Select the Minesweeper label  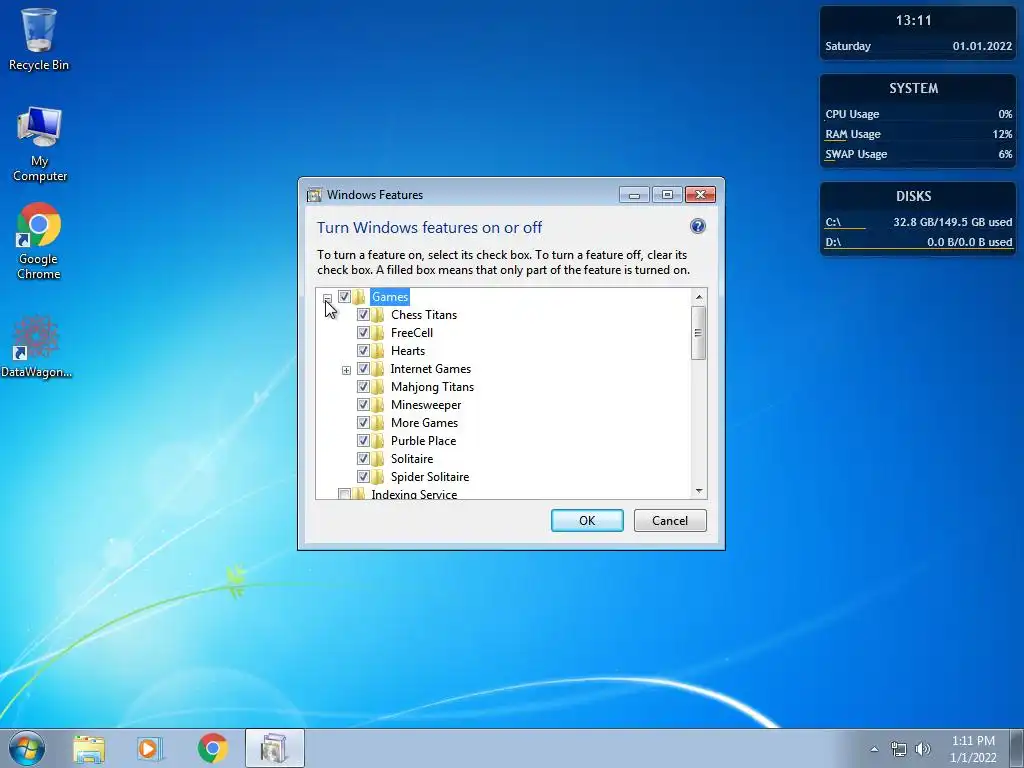pyautogui.click(x=426, y=405)
